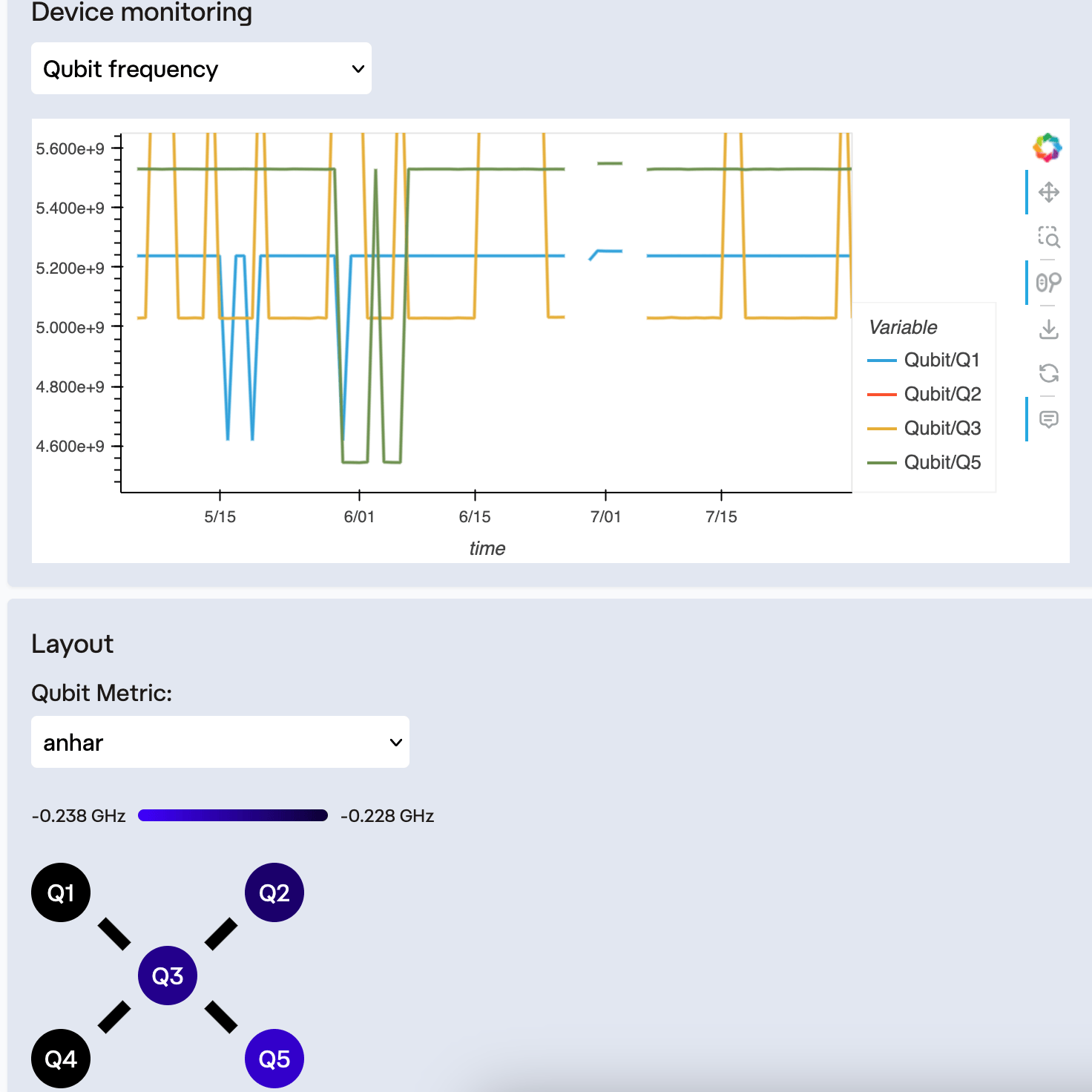The width and height of the screenshot is (1092, 1092).
Task: Click the 5.000e+9 y-axis label
Action: coord(70,327)
